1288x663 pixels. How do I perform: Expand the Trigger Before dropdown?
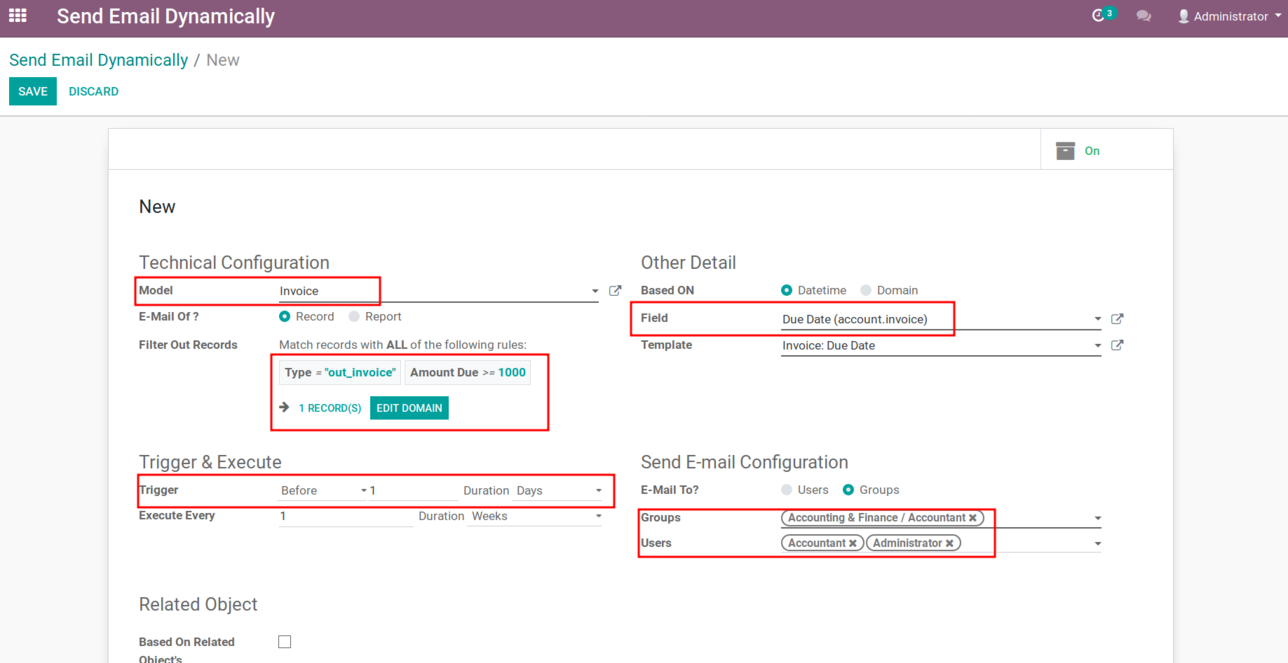(x=323, y=491)
